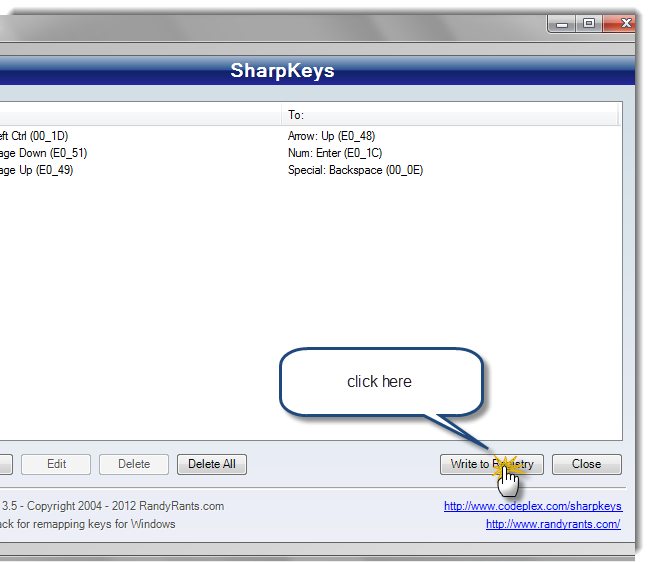Click the disabled Edit button
Viewport: 650px width, 562px height.
56,464
